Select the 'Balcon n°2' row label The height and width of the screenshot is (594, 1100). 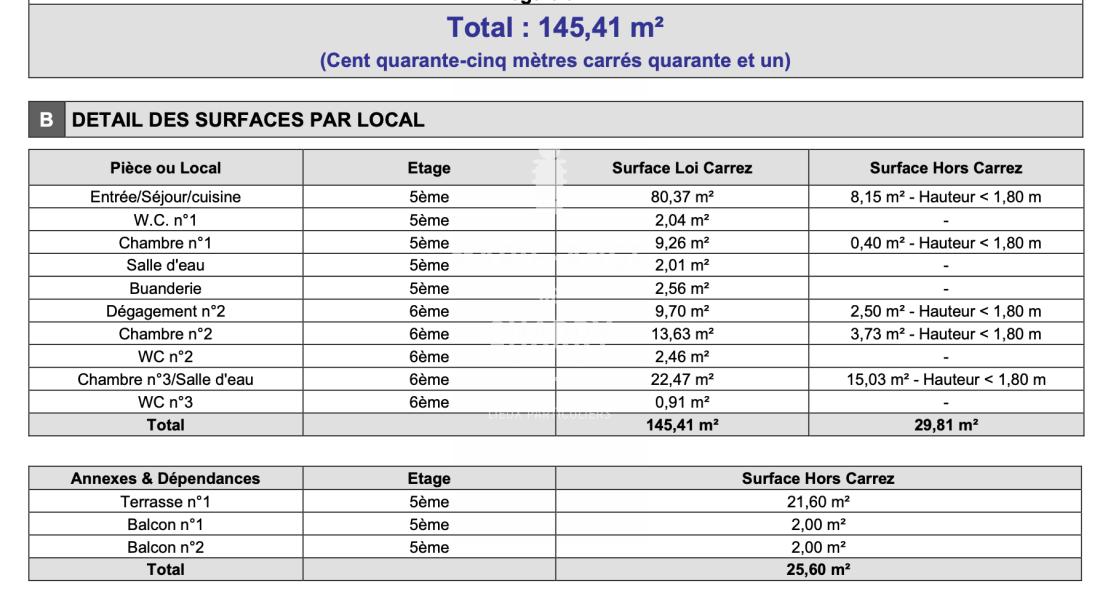tap(166, 547)
